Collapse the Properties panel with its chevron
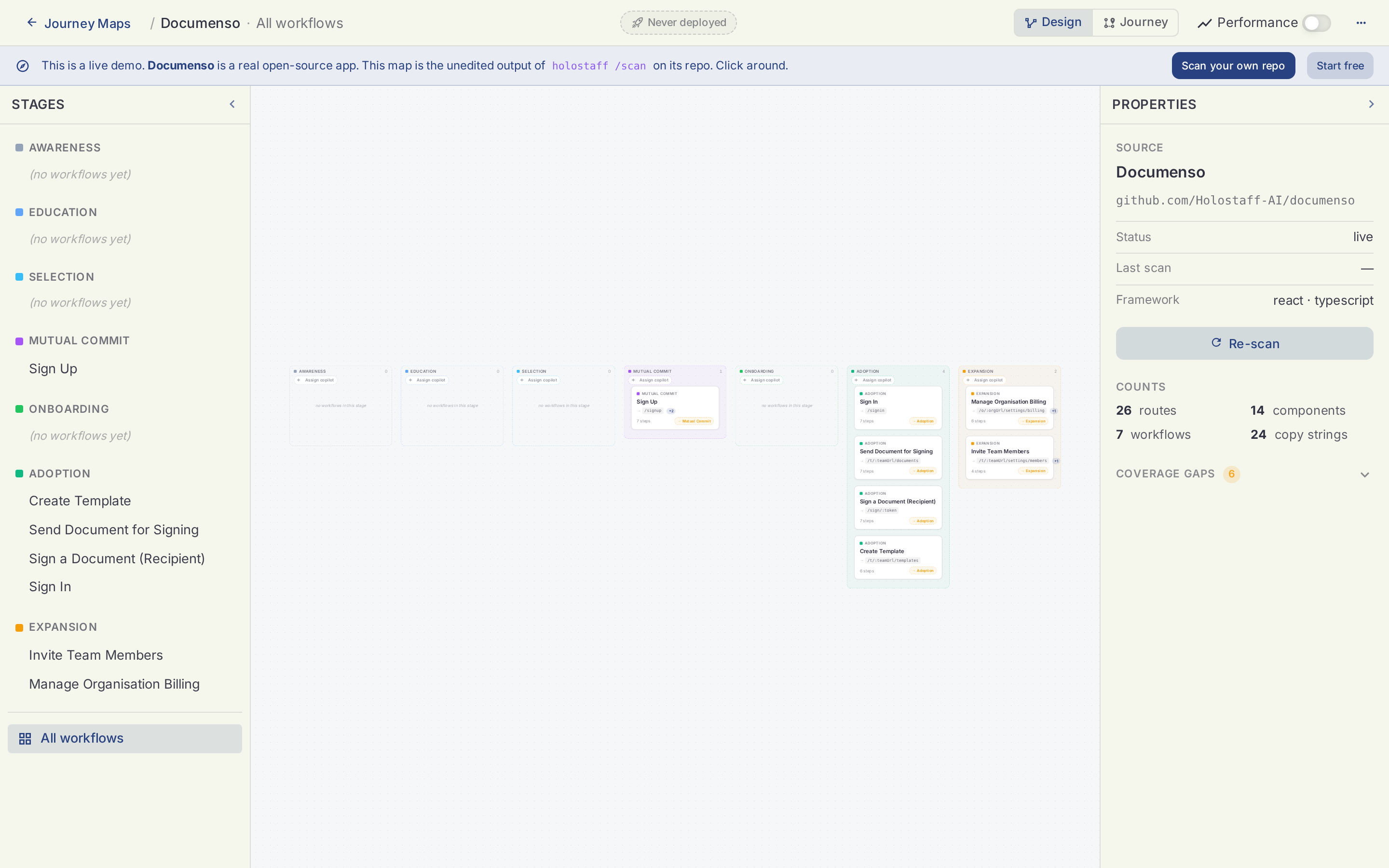 pyautogui.click(x=1371, y=105)
